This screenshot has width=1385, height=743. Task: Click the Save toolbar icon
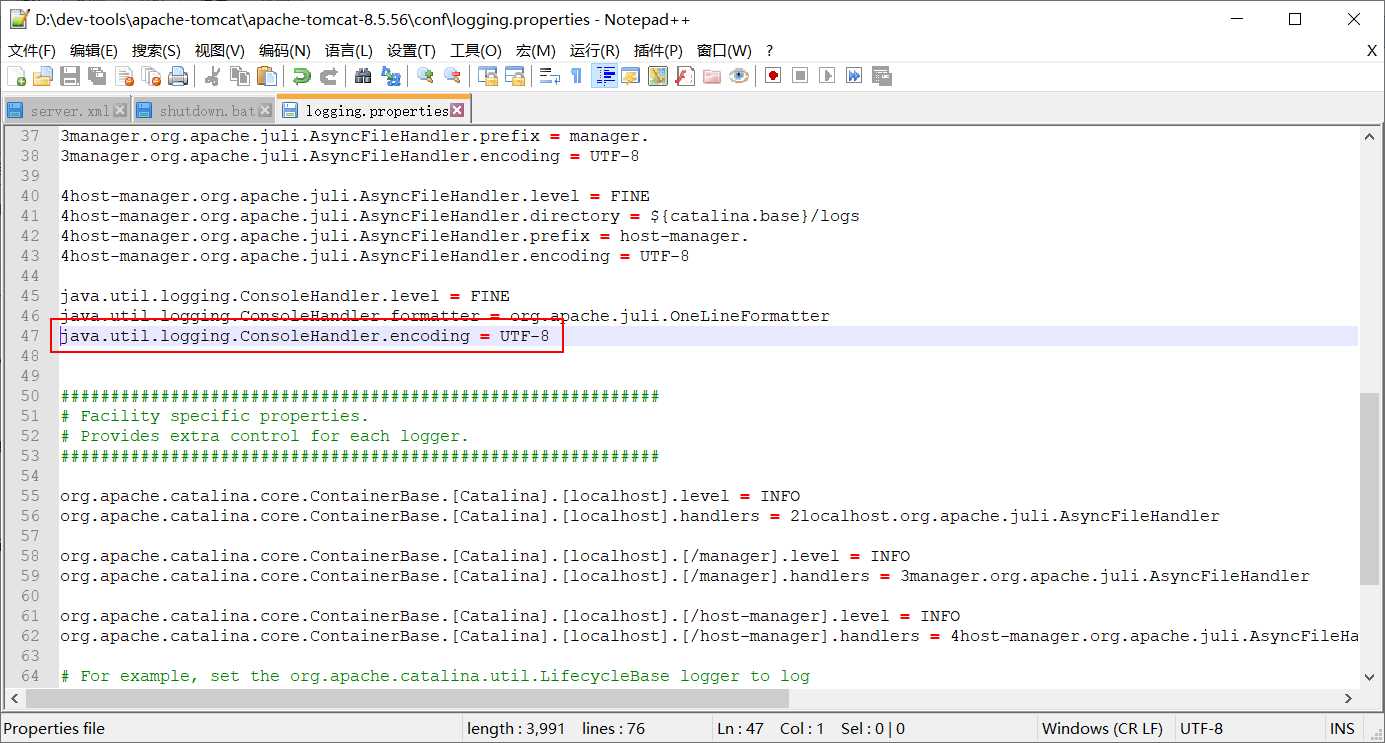tap(70, 76)
